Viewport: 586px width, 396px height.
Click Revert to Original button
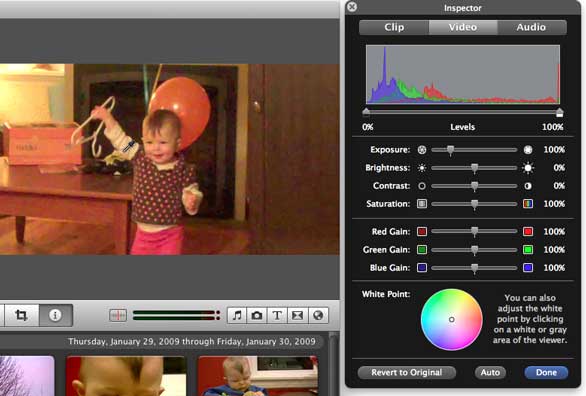(407, 372)
